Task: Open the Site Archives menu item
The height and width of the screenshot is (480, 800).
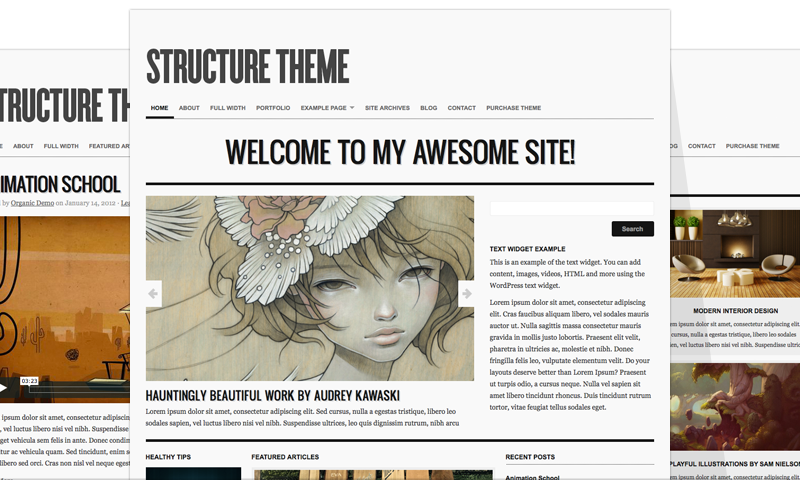Action: point(387,108)
